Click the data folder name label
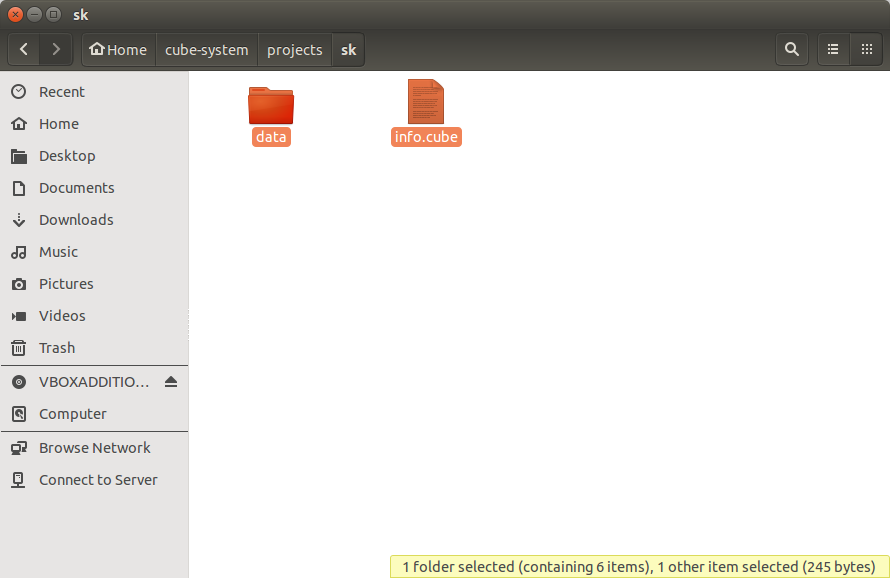The image size is (890, 578). 271,137
